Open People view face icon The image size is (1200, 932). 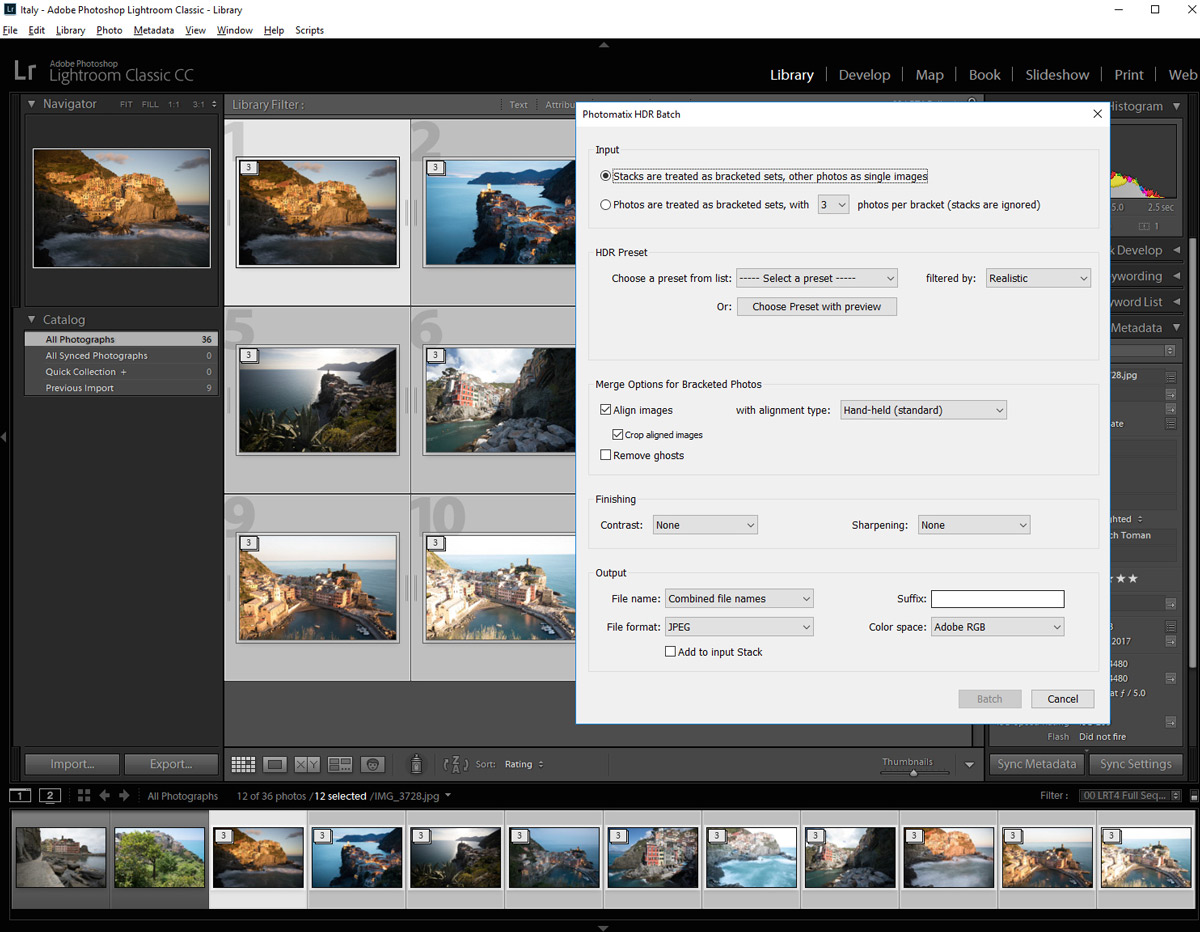coord(373,764)
